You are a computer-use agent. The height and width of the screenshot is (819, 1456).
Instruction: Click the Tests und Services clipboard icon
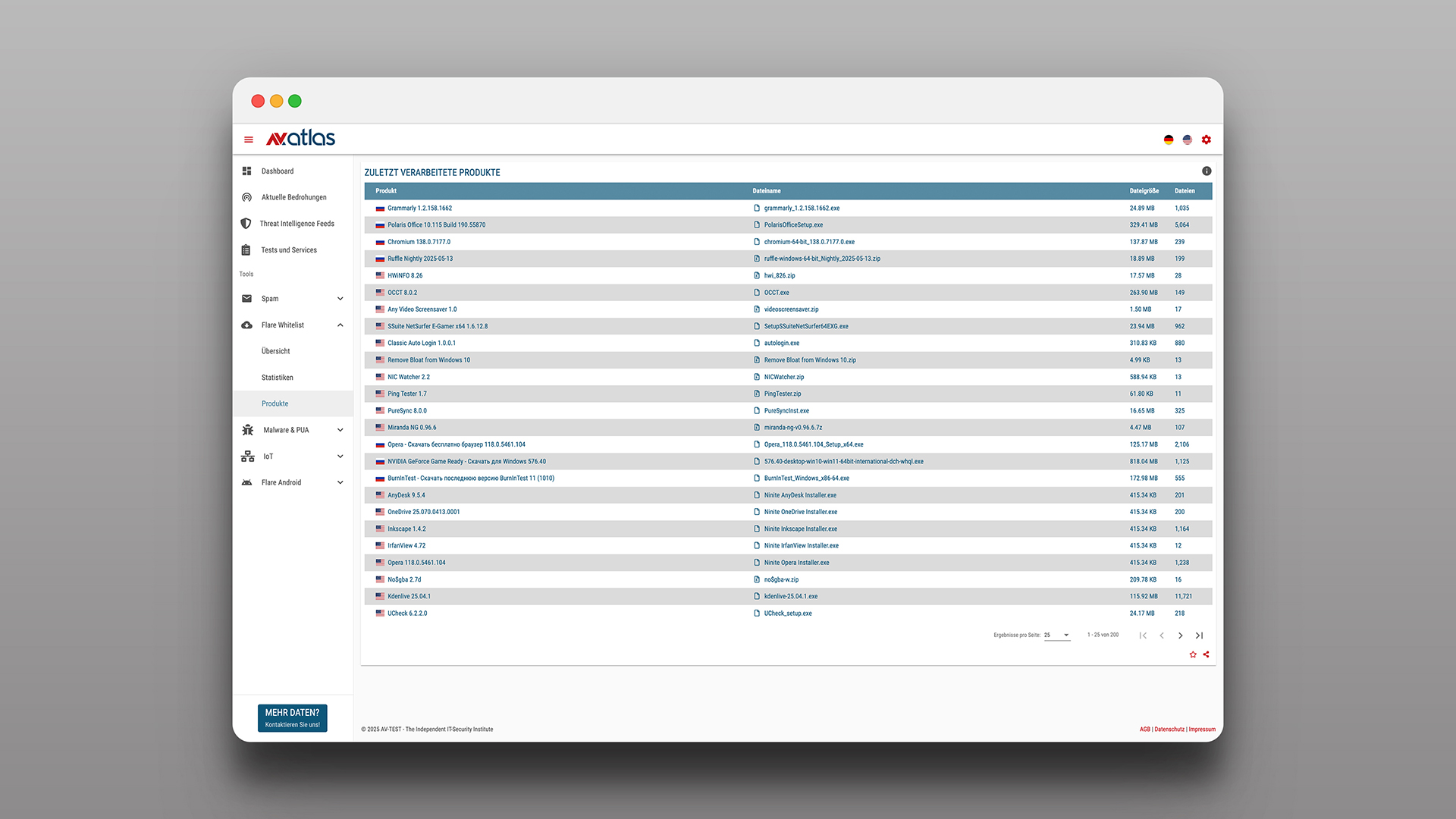pos(246,250)
